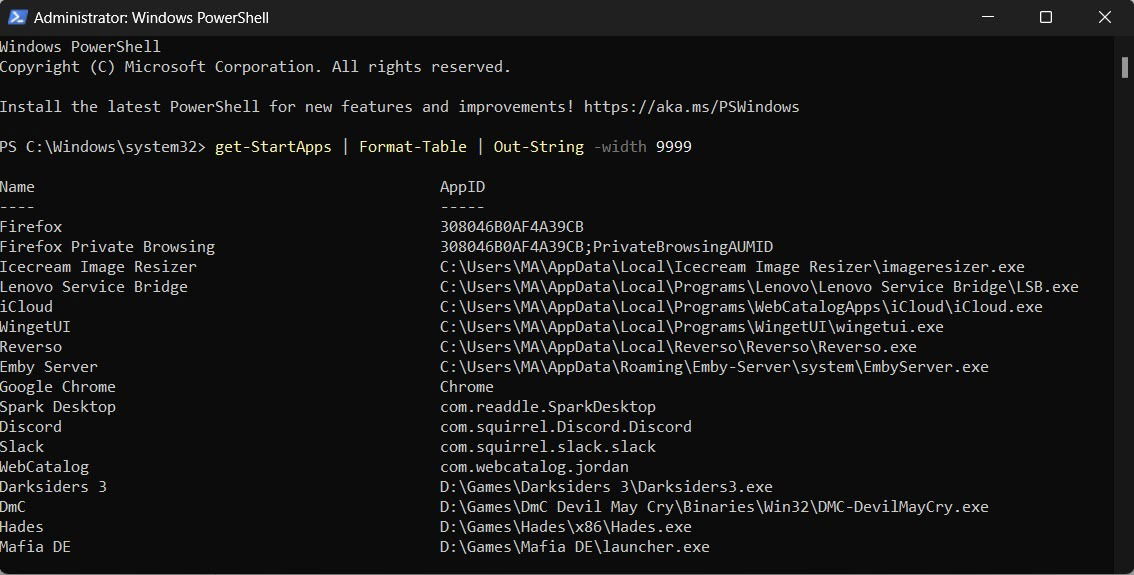Click the 'Out-String' command text
The width and height of the screenshot is (1134, 575).
click(539, 147)
